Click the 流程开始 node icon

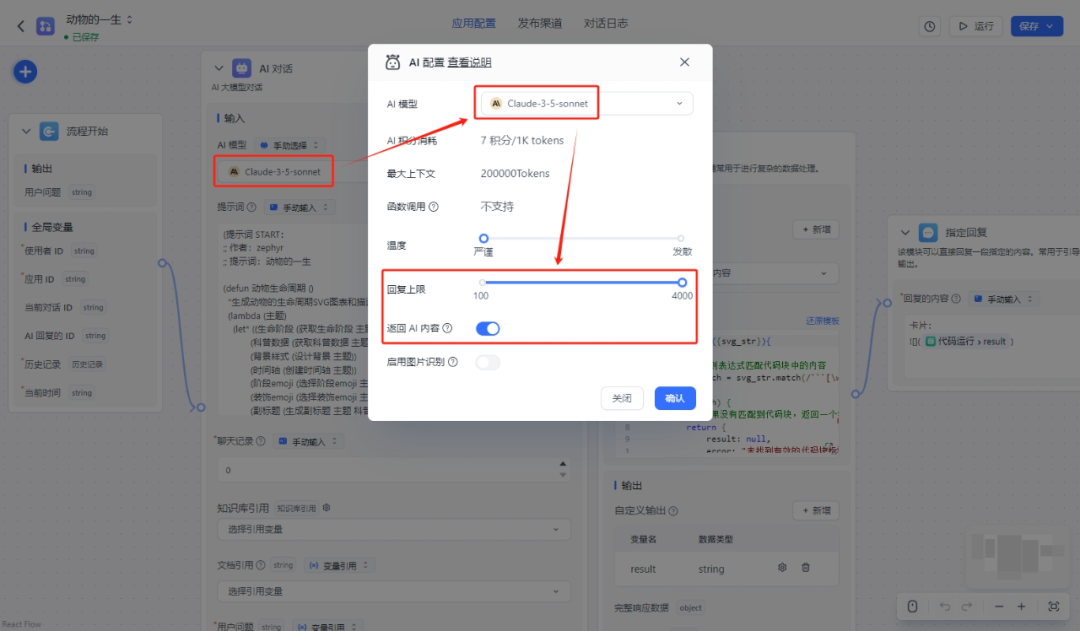click(49, 131)
